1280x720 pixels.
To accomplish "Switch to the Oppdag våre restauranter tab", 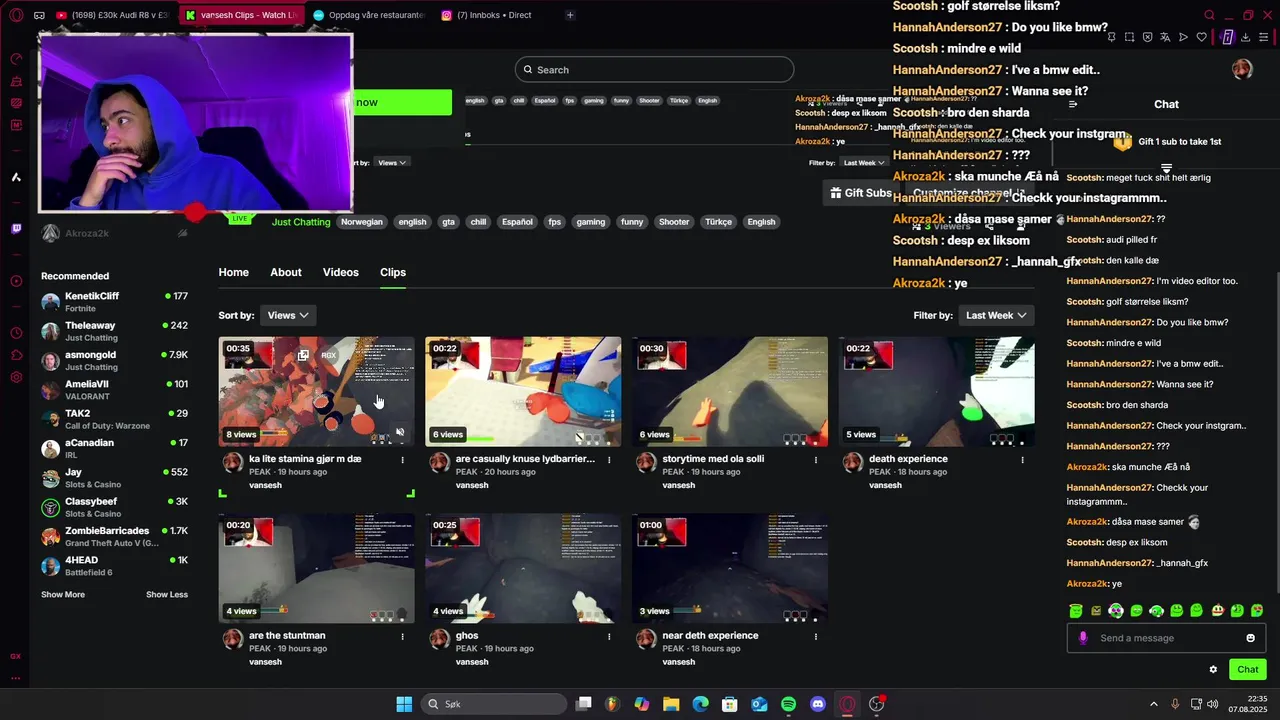I will 368,15.
